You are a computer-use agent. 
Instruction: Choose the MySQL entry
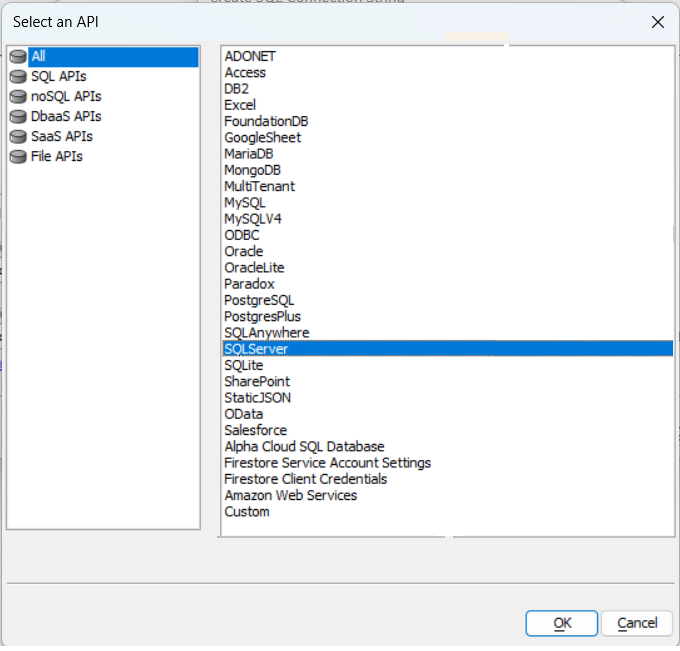[x=245, y=203]
